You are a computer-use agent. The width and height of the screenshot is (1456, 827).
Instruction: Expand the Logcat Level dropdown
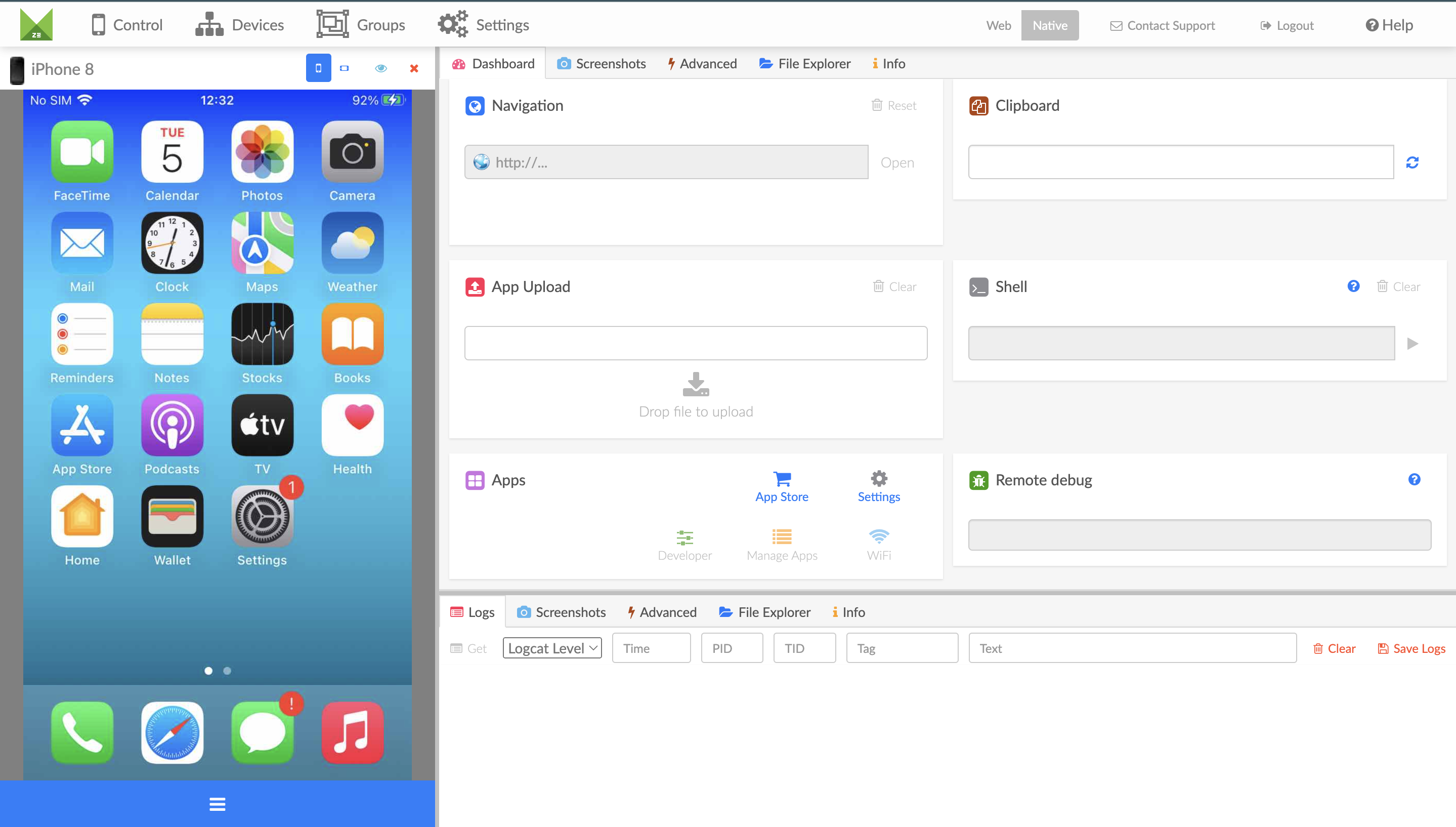coord(552,647)
